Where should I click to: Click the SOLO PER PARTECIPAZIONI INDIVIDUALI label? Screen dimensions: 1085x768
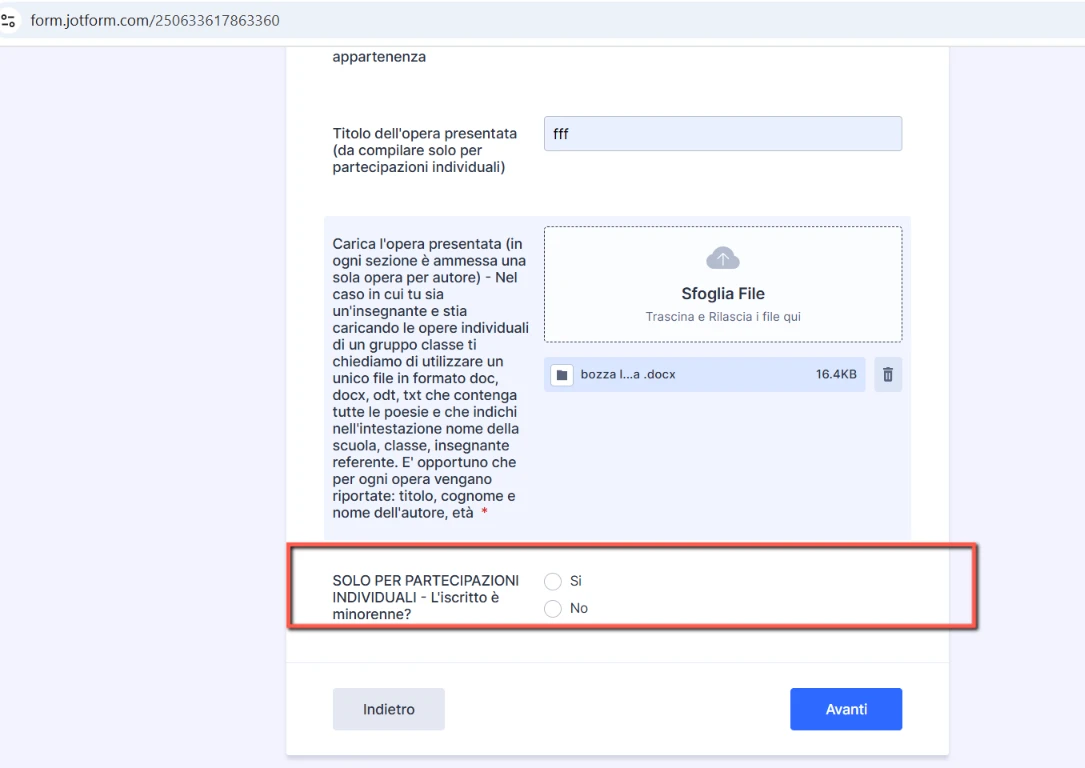click(x=425, y=597)
